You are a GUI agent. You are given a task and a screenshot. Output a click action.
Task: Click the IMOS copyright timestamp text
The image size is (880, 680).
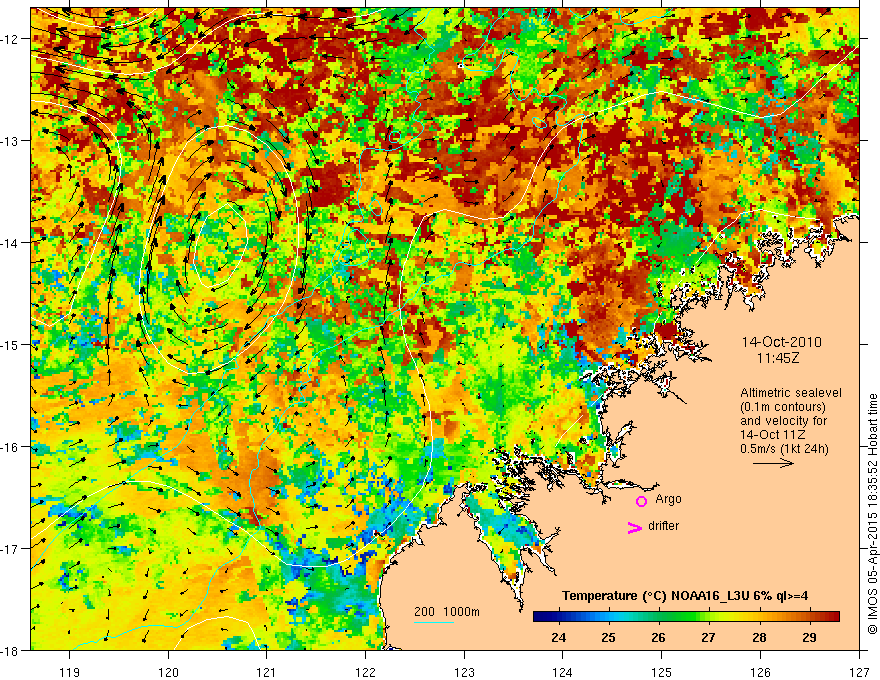[872, 515]
